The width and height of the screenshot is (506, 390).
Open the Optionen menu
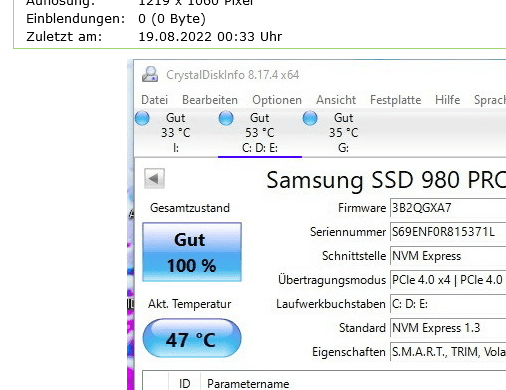click(277, 100)
